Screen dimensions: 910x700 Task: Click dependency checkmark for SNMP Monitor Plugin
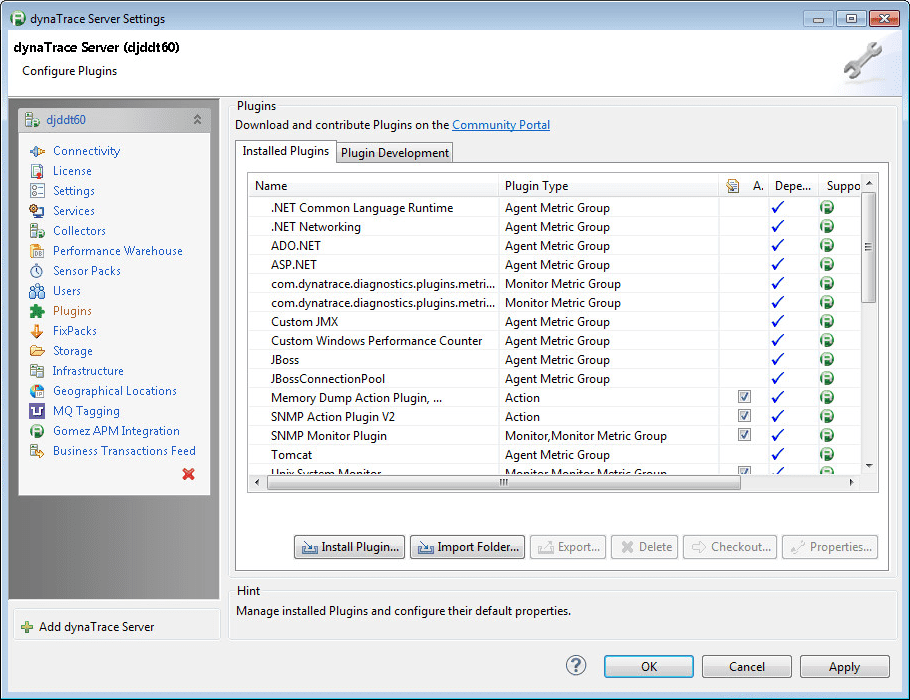778,435
